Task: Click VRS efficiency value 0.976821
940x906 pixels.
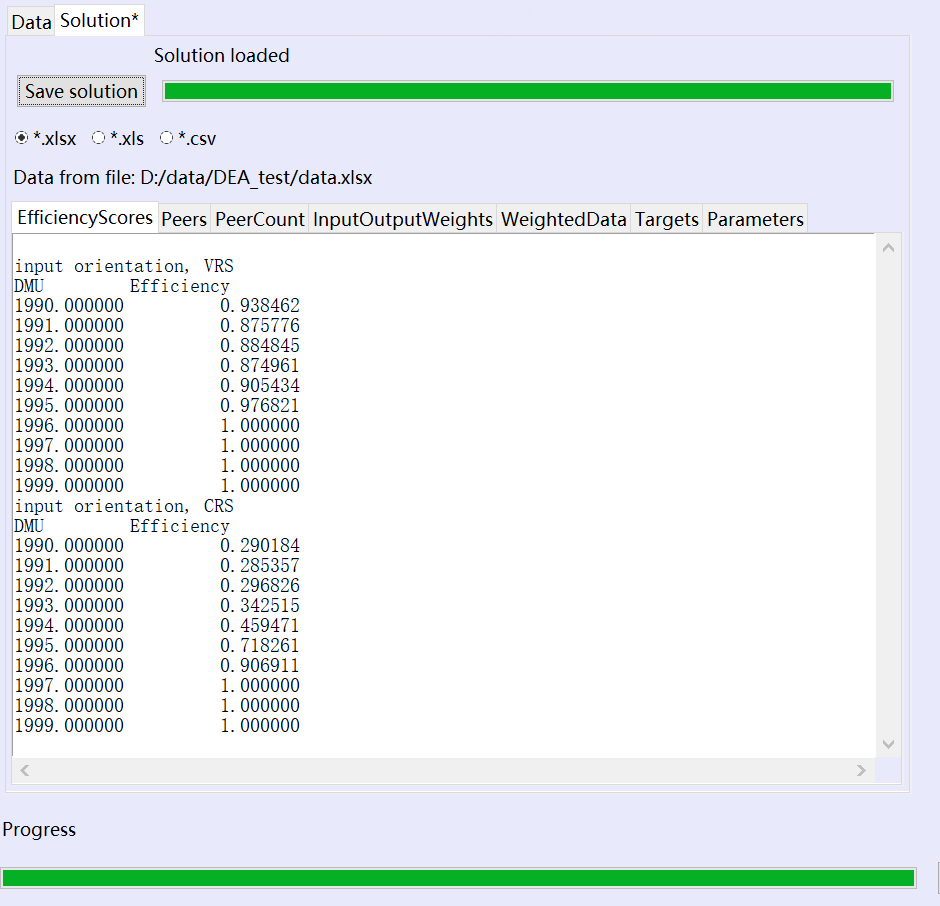Action: coord(260,405)
